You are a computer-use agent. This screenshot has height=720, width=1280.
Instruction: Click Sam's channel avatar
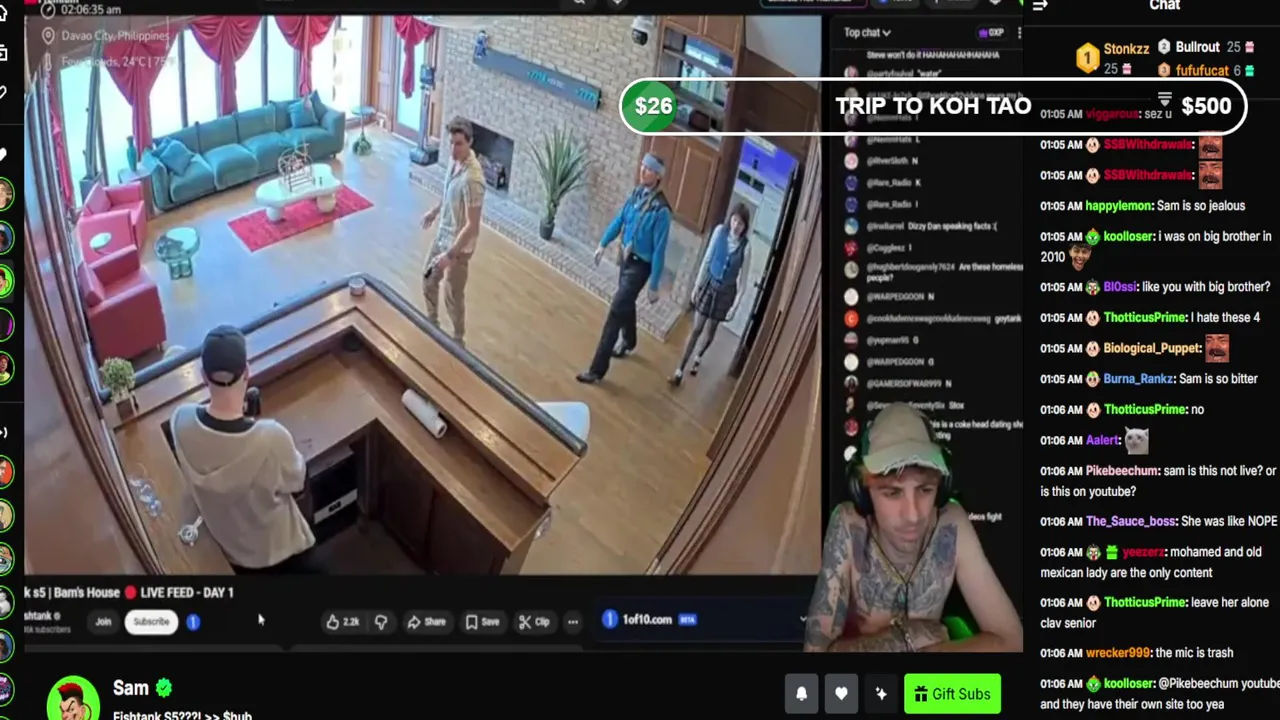[73, 697]
